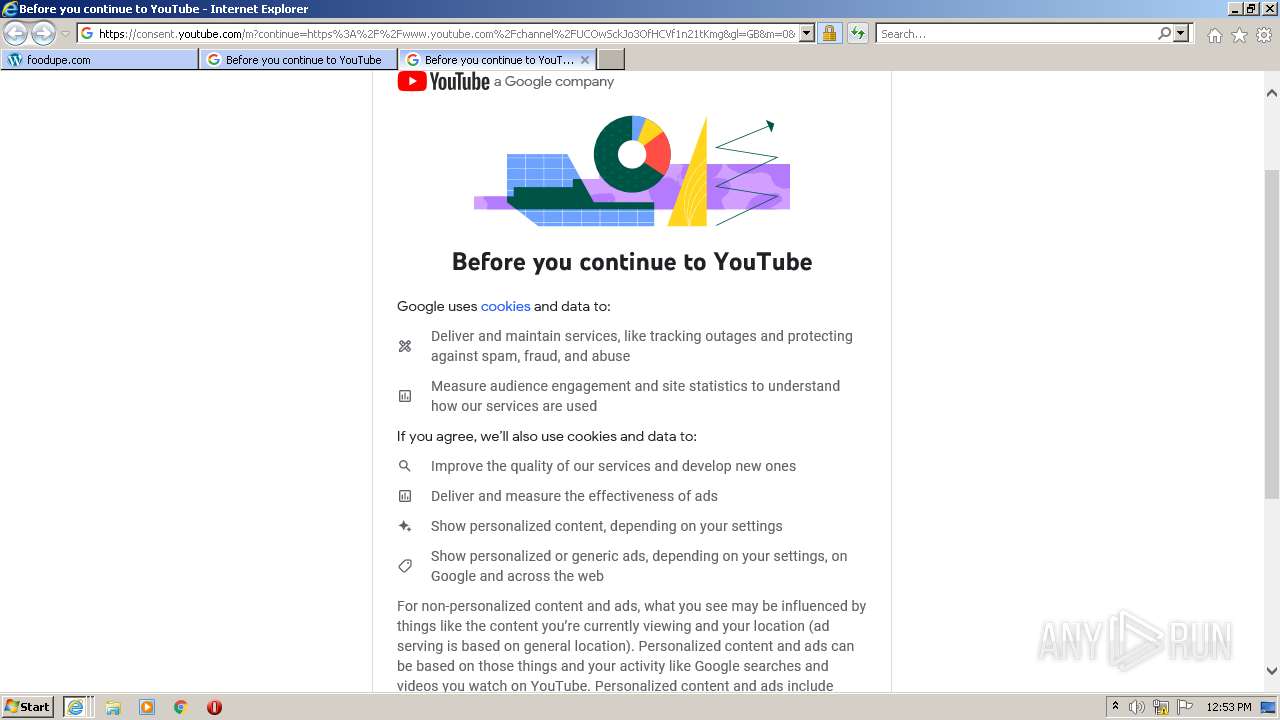Go forward with the browser Forward arrow
Viewport: 1280px width, 720px height.
43,34
